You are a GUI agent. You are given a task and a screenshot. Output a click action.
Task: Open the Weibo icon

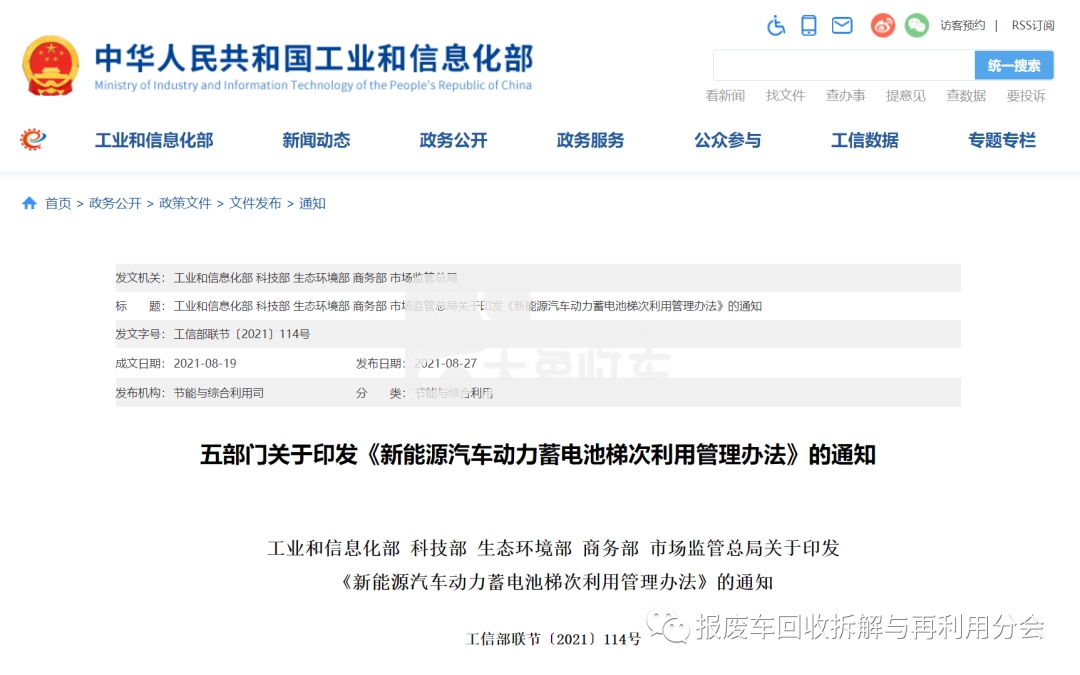pos(882,26)
